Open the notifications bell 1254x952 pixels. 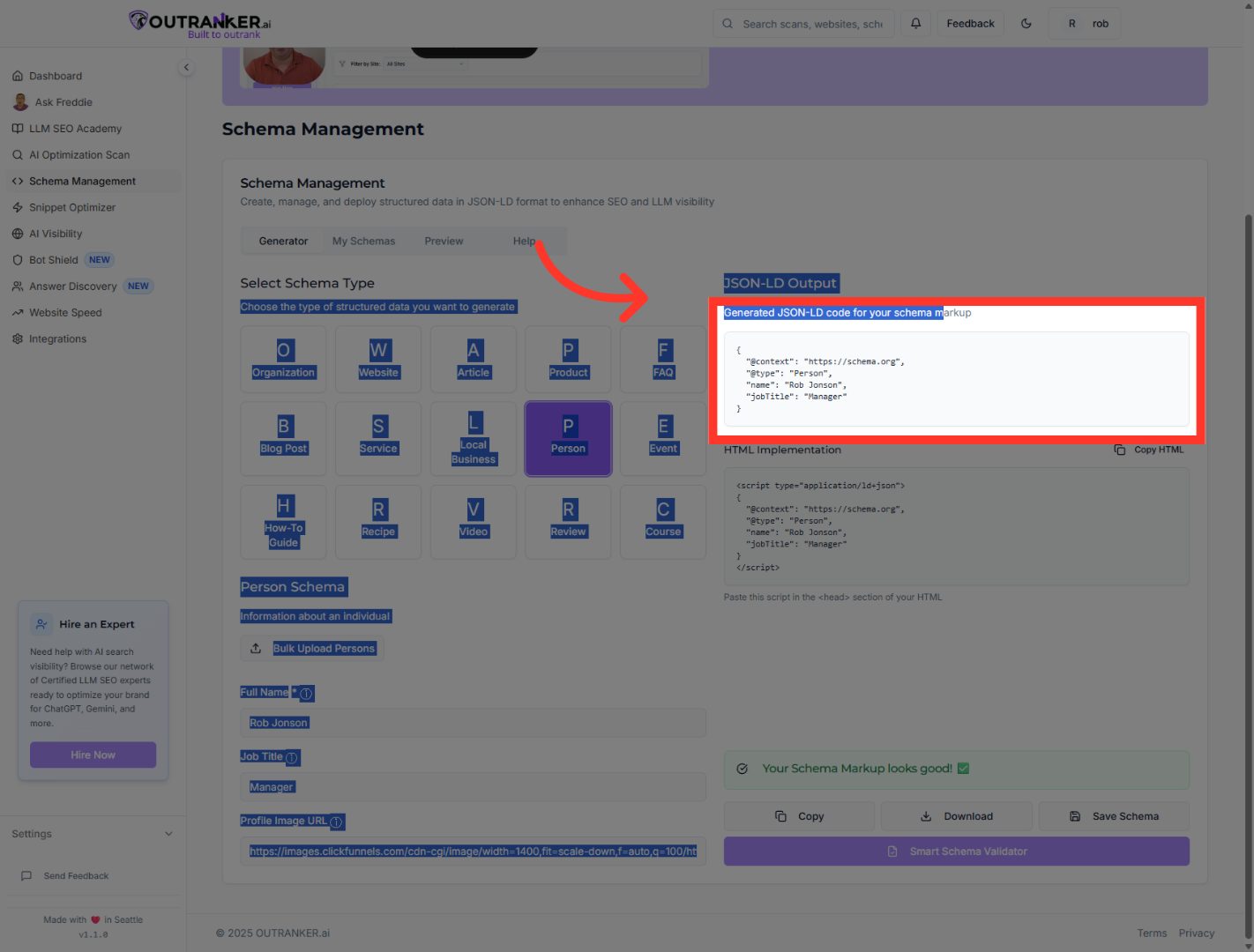[x=915, y=23]
